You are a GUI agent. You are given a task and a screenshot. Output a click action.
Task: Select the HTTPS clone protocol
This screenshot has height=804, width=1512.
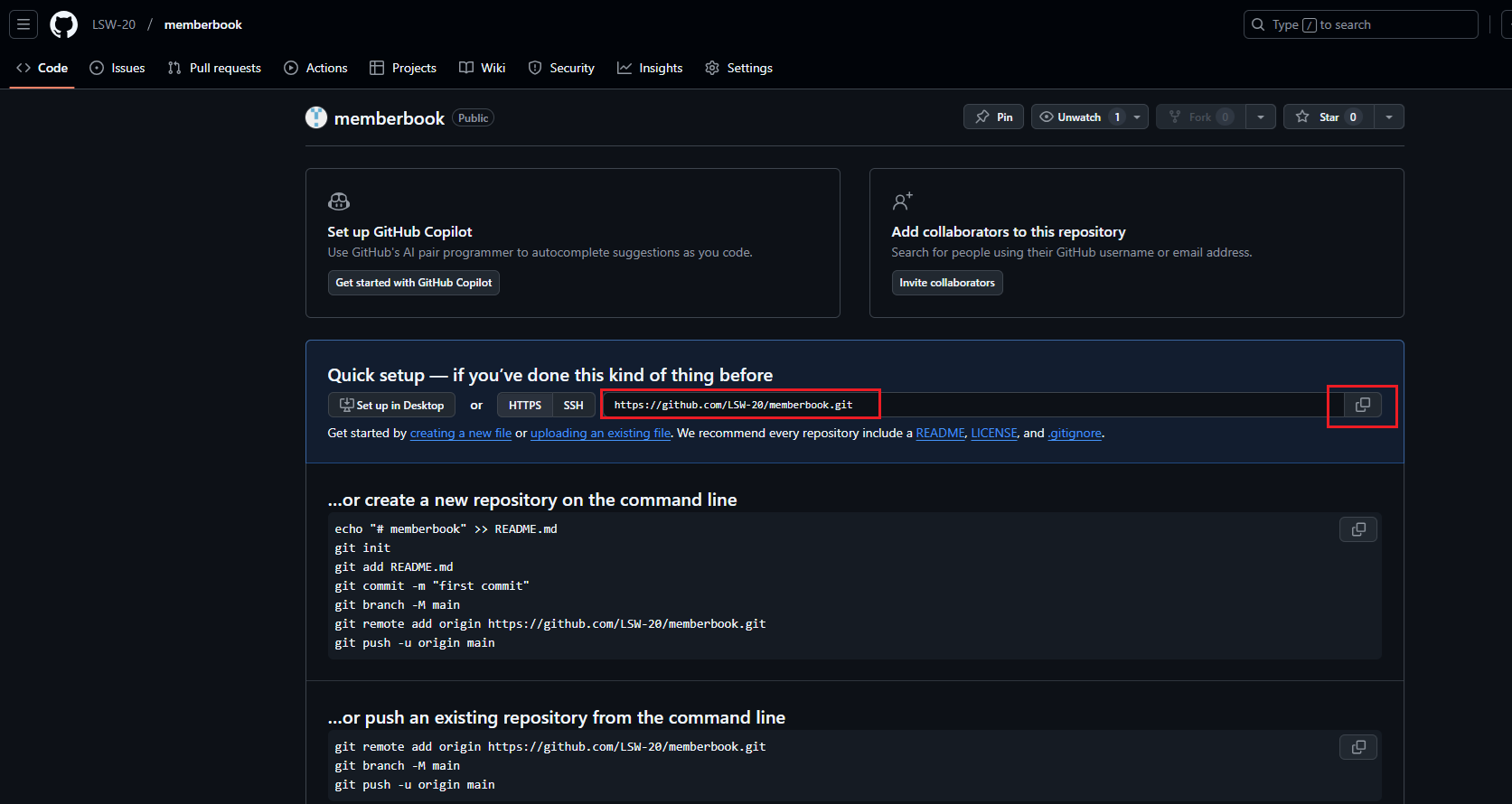525,405
